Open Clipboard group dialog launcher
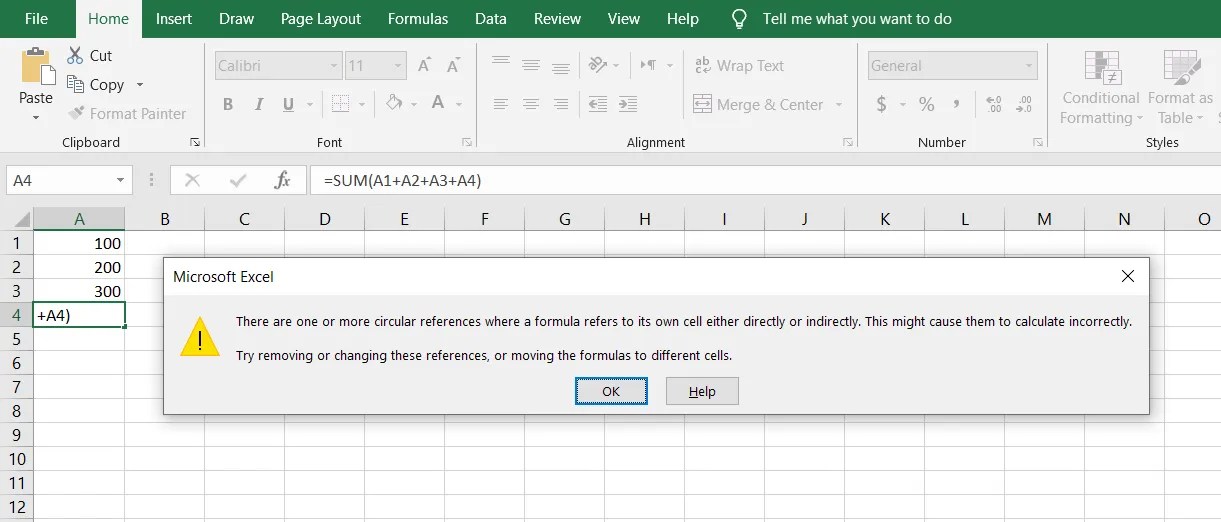Image resolution: width=1221 pixels, height=522 pixels. coord(195,142)
